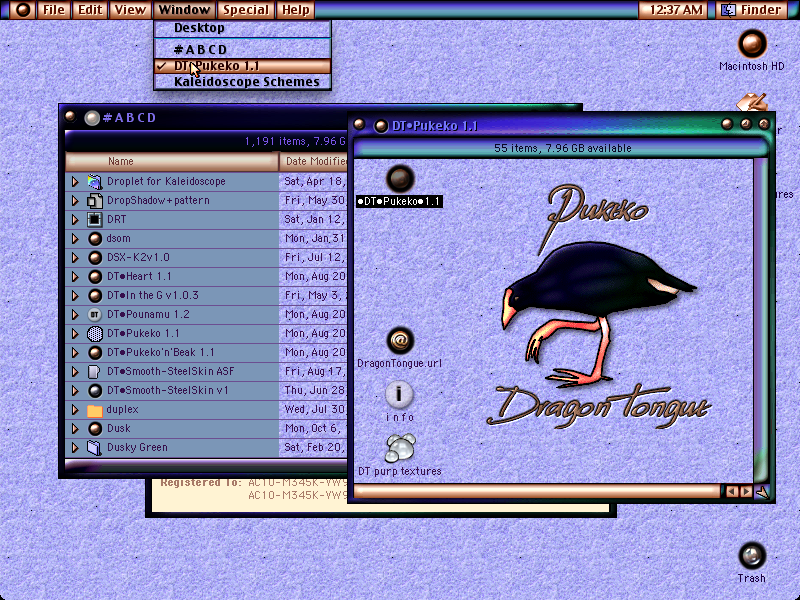
Task: Click the vertical scrollbar in DT•Pukeko 1.1 window
Action: point(760,320)
